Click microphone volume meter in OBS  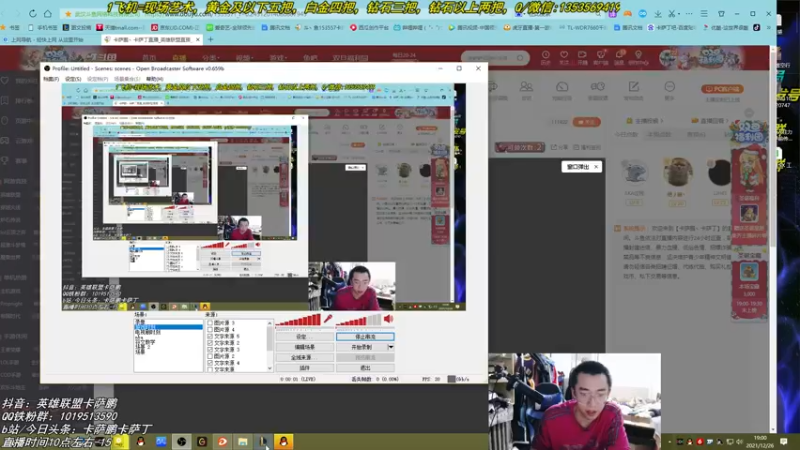(298, 320)
